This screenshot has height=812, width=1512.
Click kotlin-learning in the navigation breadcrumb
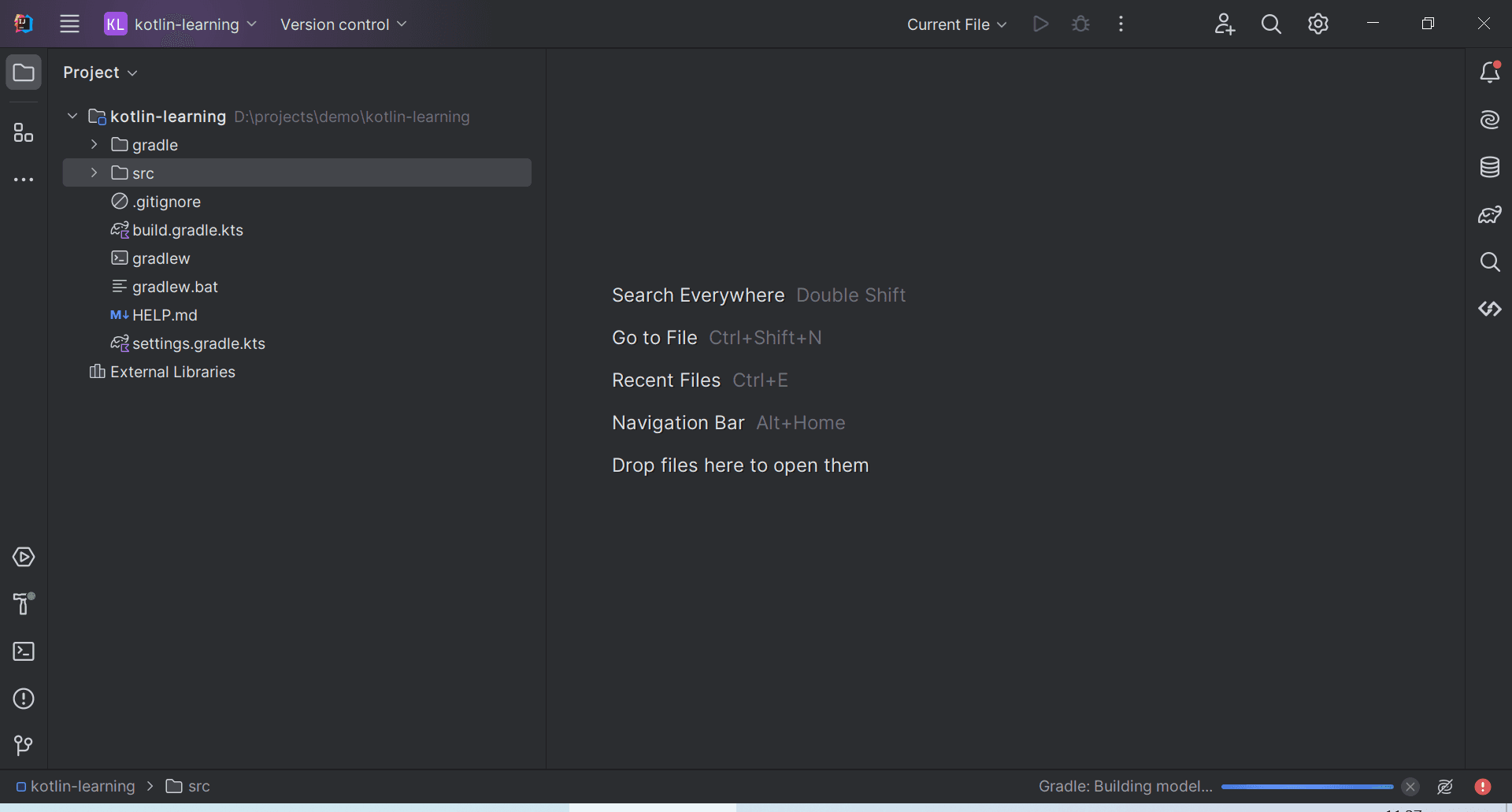(82, 786)
